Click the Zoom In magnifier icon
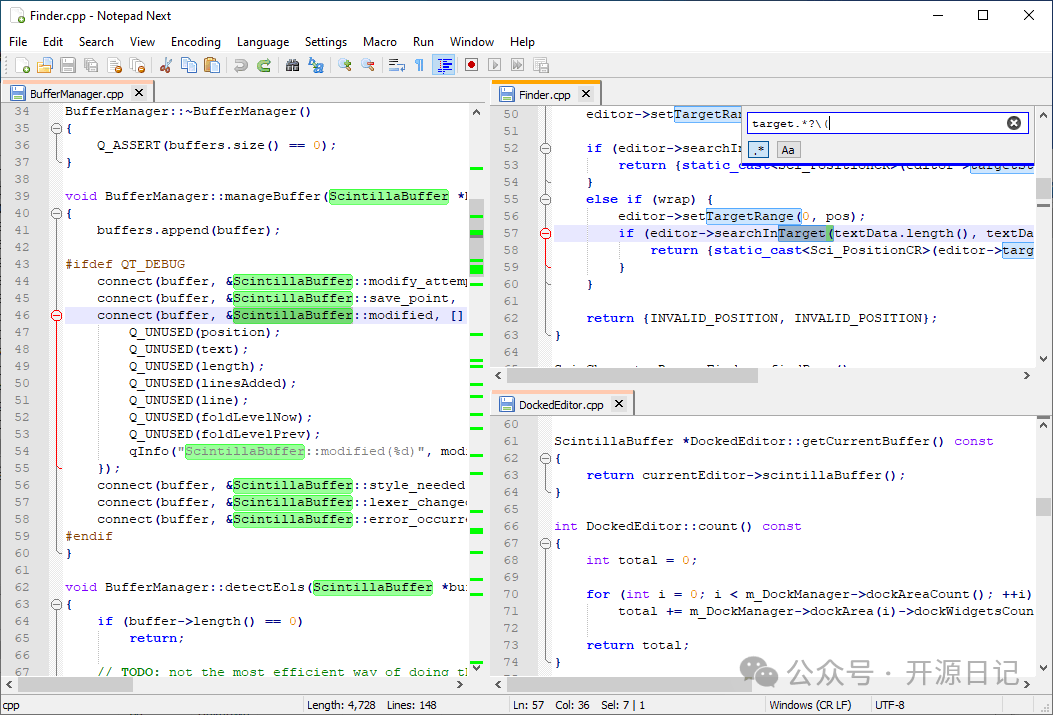 point(345,65)
